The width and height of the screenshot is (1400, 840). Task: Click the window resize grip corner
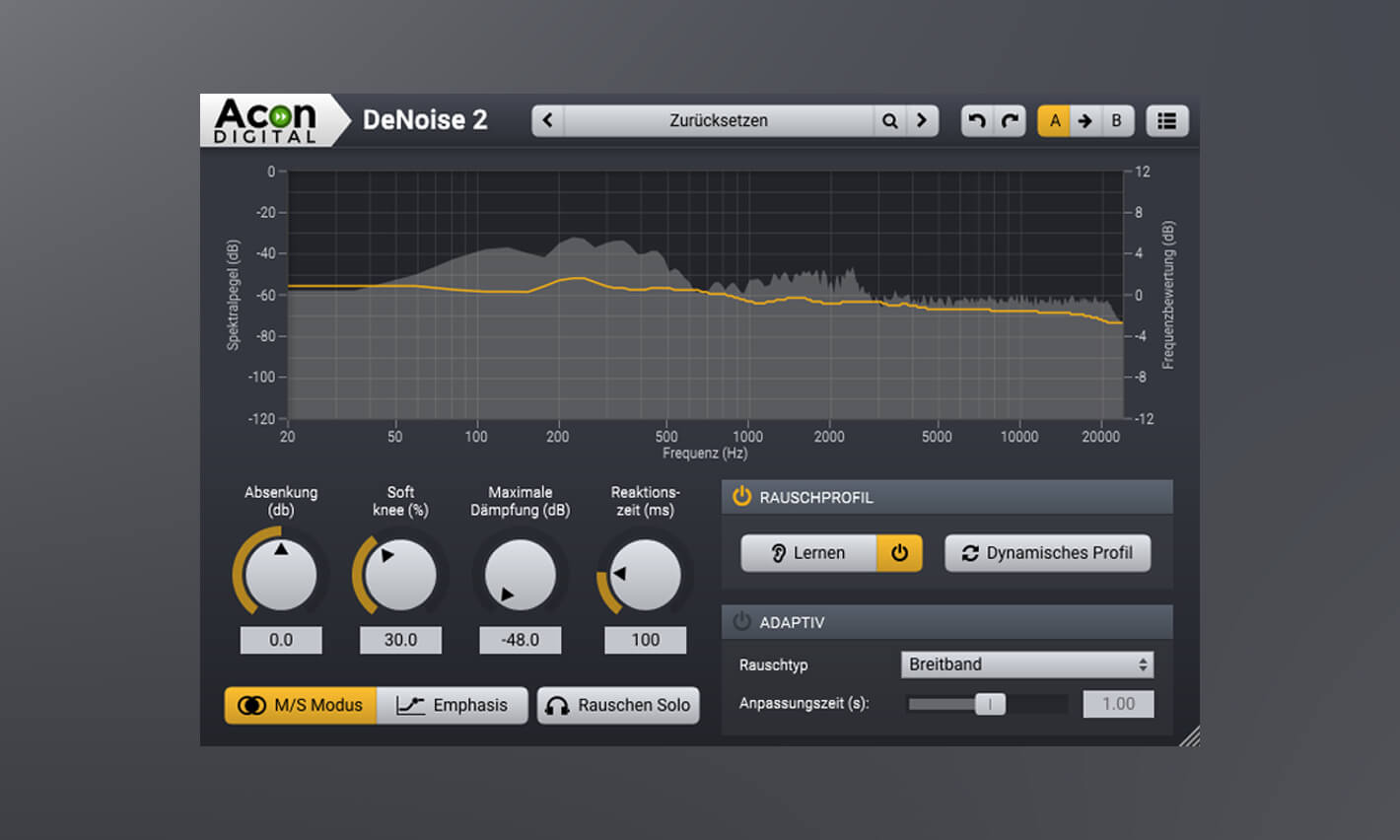(1189, 735)
